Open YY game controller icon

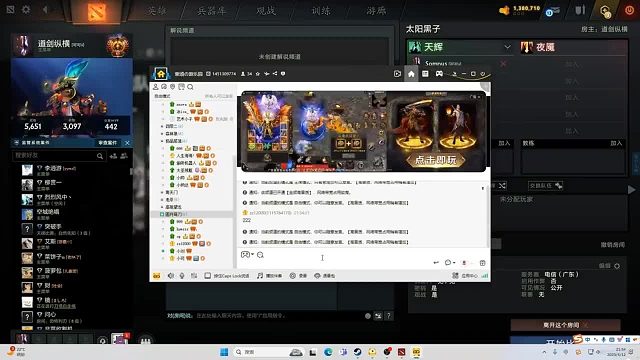pos(439,73)
